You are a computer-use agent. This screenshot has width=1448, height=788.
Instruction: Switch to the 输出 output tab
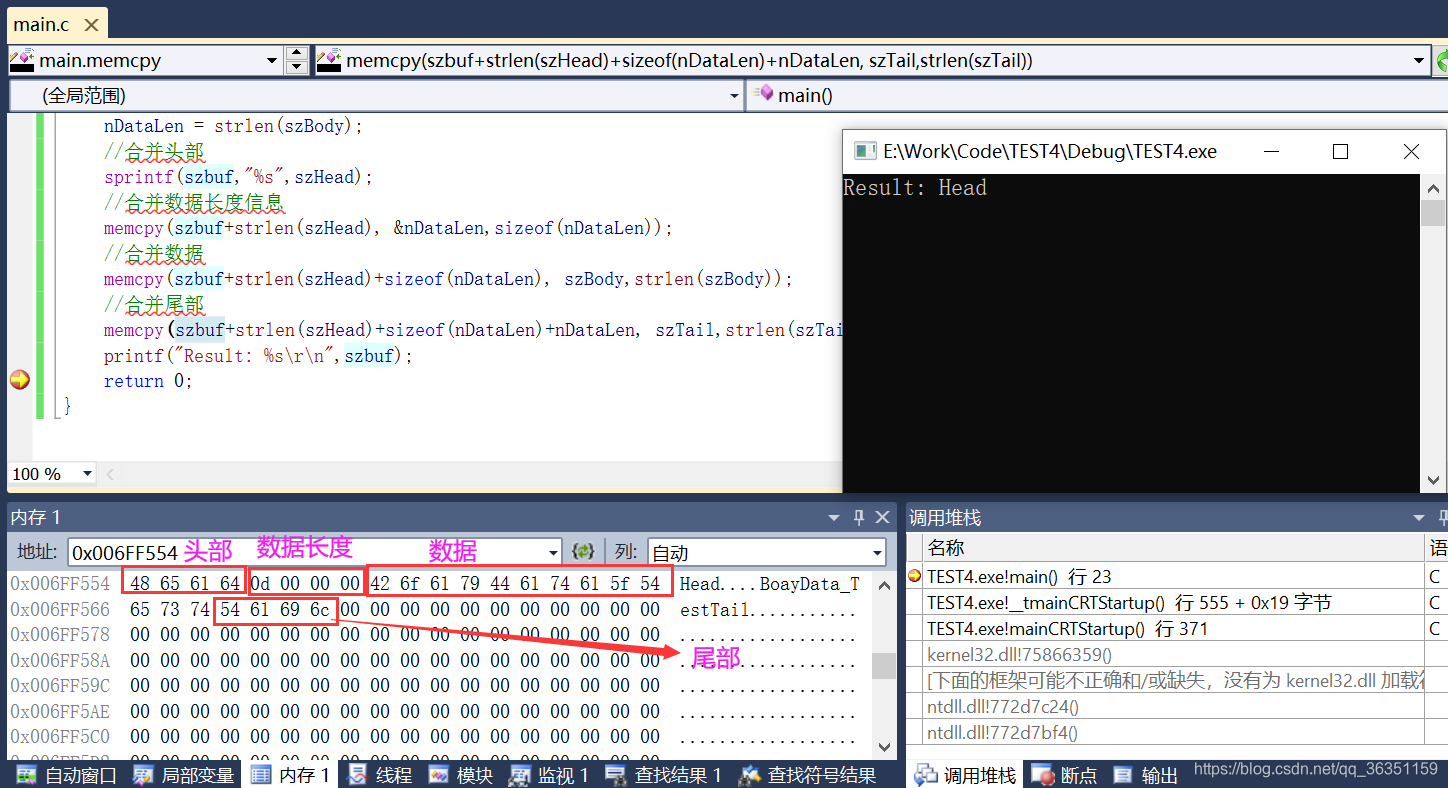click(x=1147, y=775)
